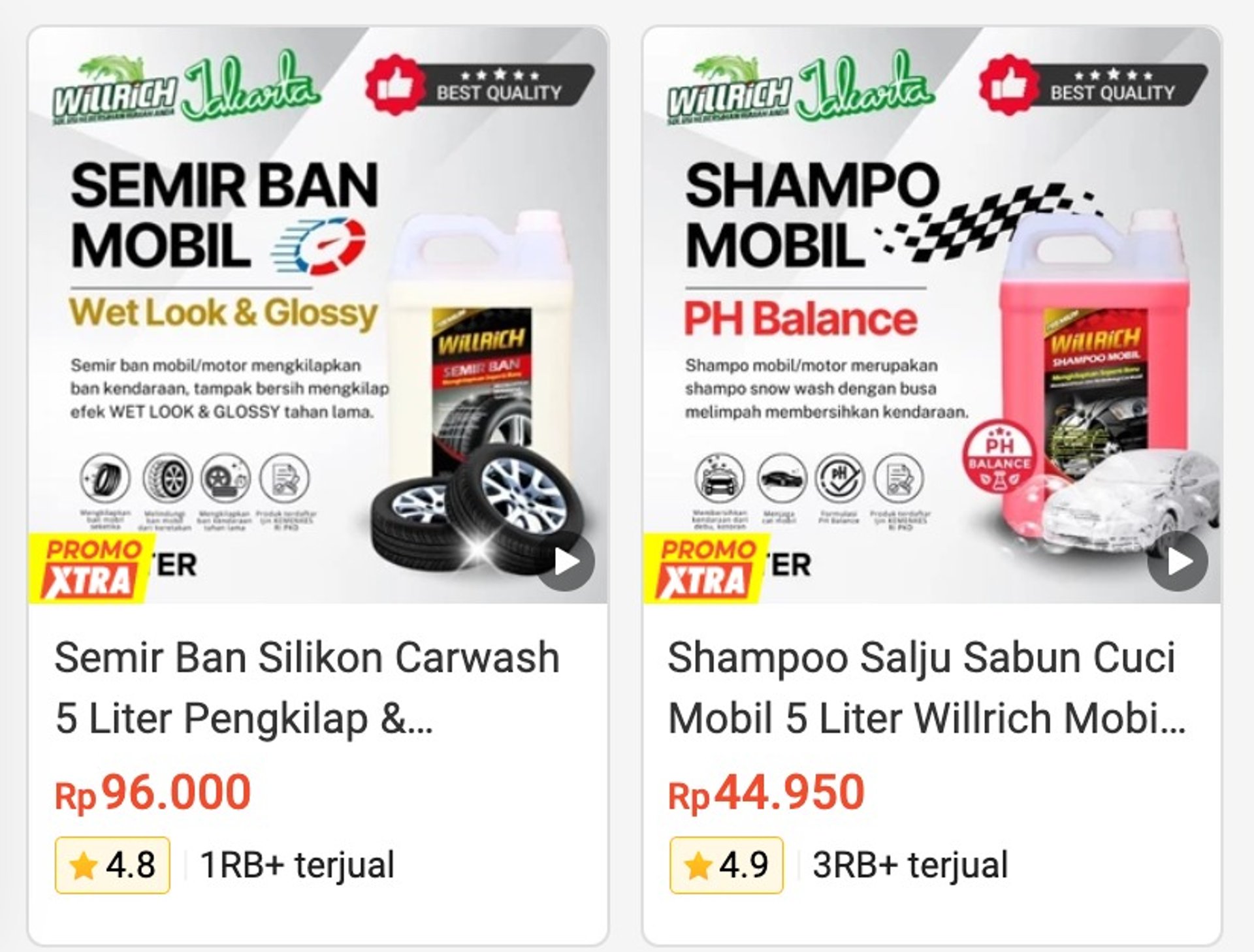The height and width of the screenshot is (952, 1254).
Task: Click the 4.9 star rating badge
Action: 726,865
